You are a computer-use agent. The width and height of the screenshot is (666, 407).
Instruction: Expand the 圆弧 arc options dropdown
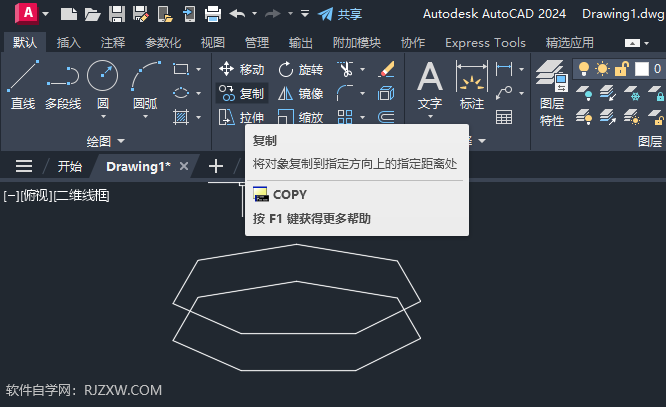click(146, 116)
